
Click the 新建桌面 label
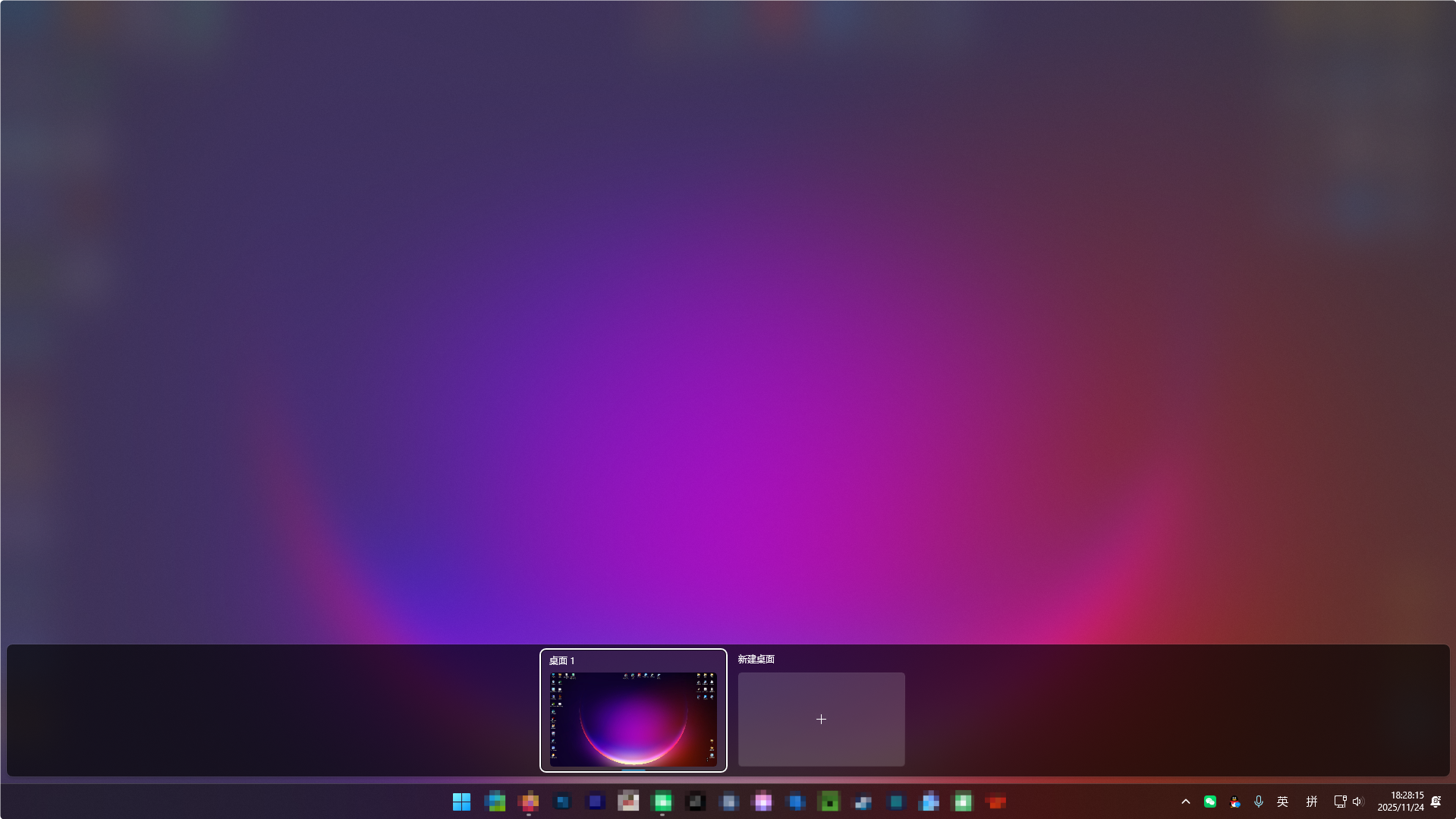[755, 660]
